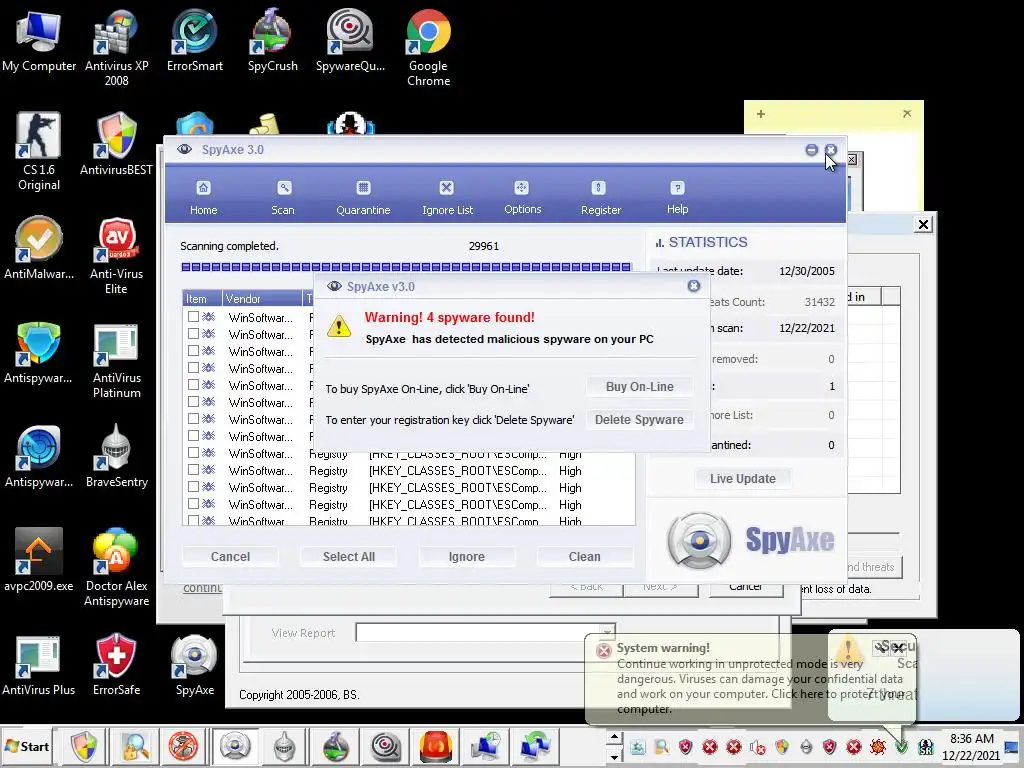Expand the View Report dropdown in background window
This screenshot has width=1024, height=768.
(608, 632)
